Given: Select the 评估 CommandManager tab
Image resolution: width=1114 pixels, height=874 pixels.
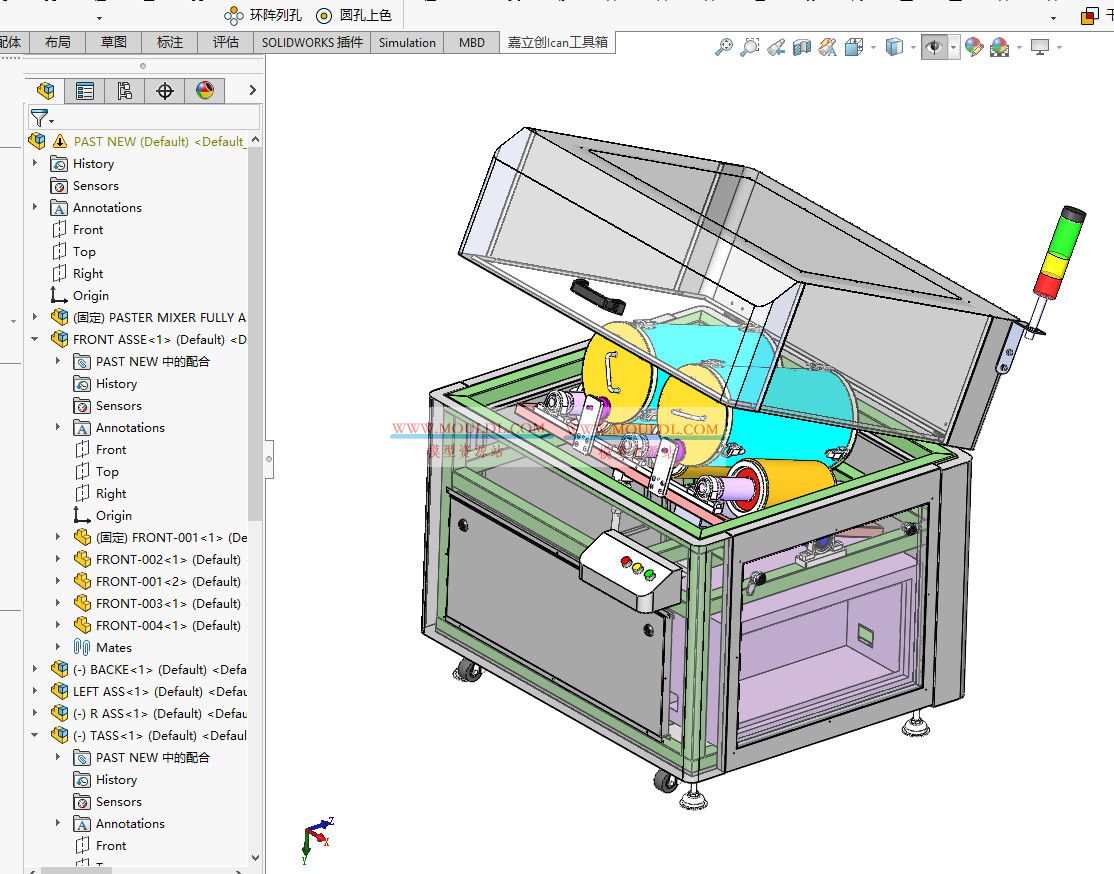Looking at the screenshot, I should (224, 42).
